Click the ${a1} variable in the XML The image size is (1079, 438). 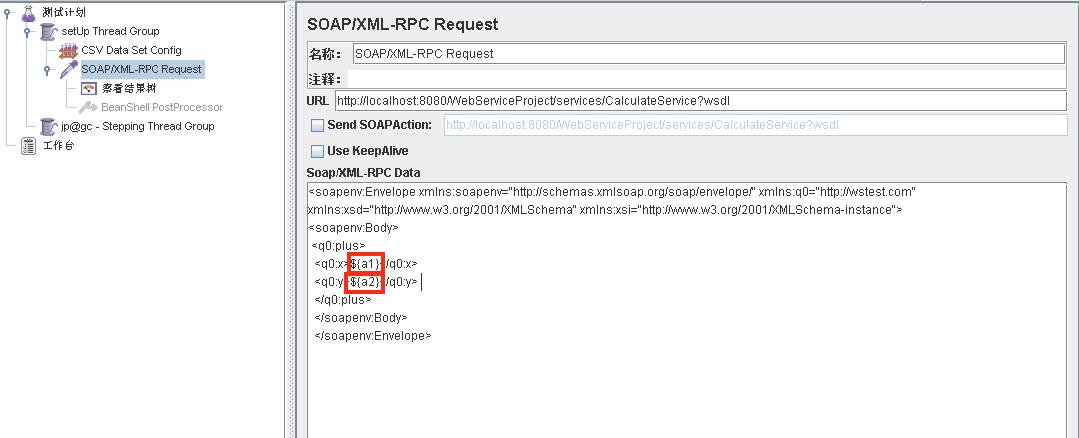coord(365,264)
